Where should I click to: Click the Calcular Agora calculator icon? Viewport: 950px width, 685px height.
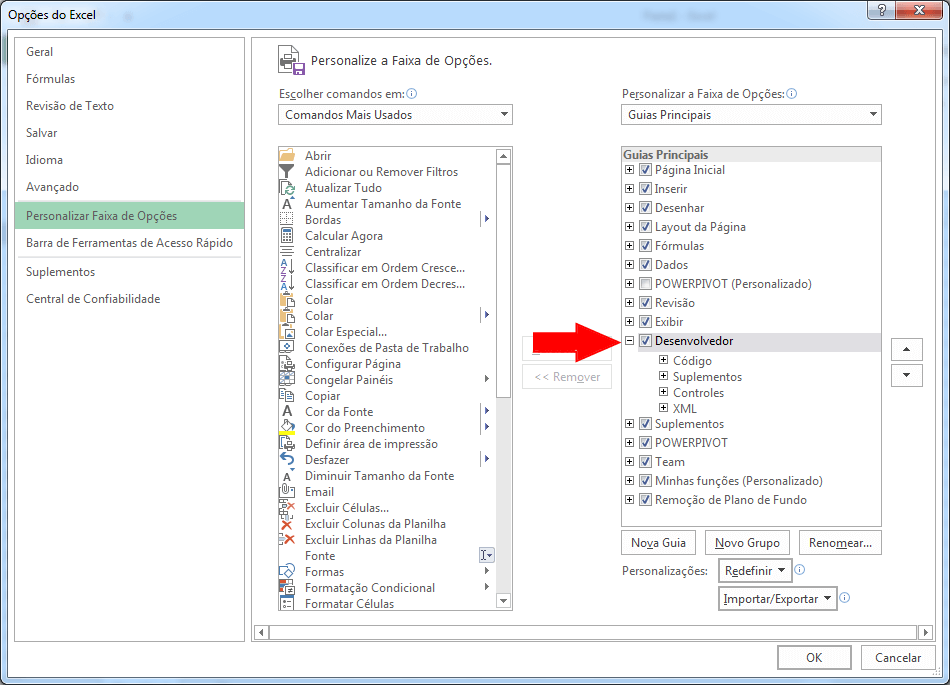[287, 236]
